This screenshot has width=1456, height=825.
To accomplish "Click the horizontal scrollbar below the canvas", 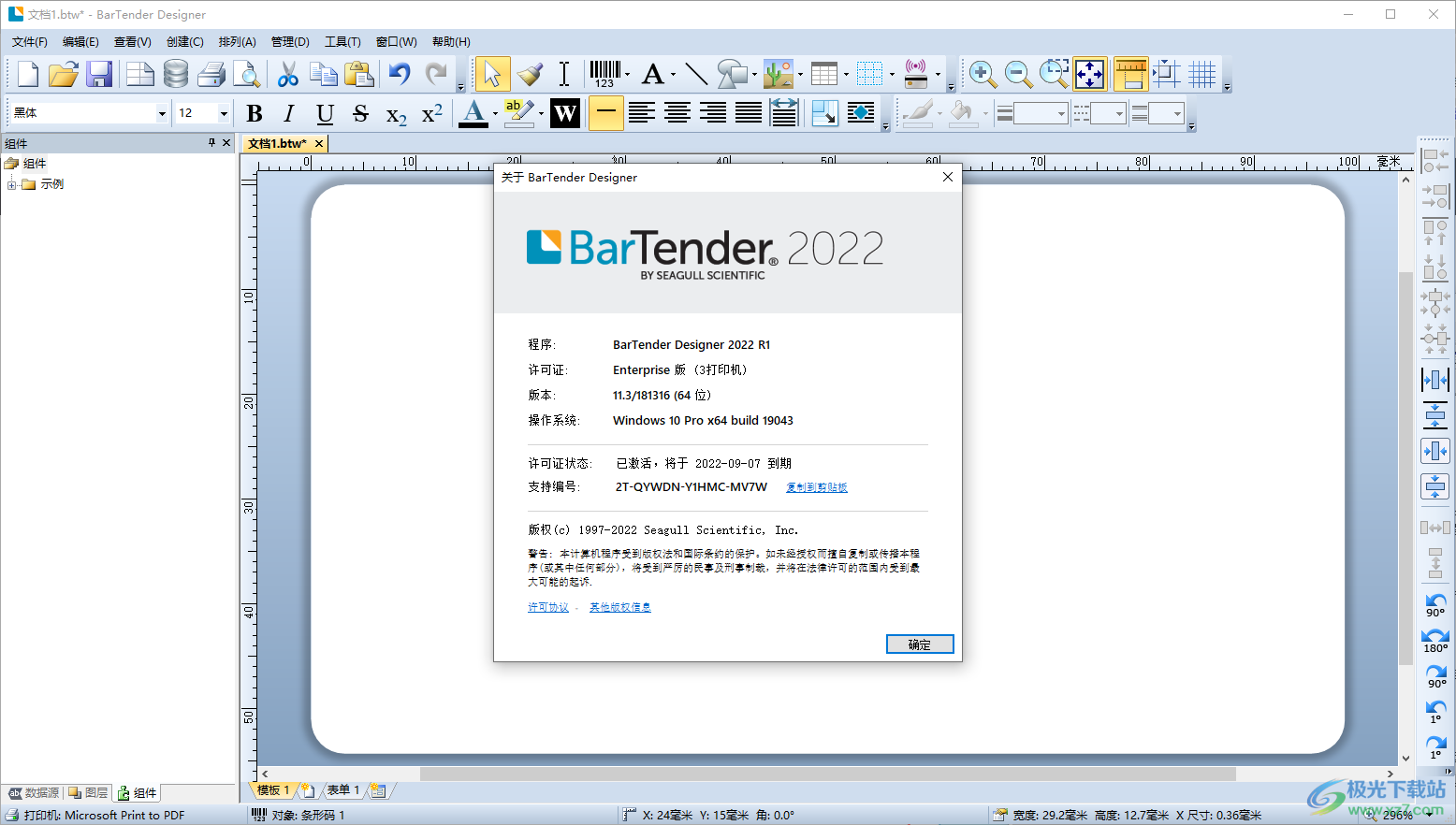I will 827,774.
